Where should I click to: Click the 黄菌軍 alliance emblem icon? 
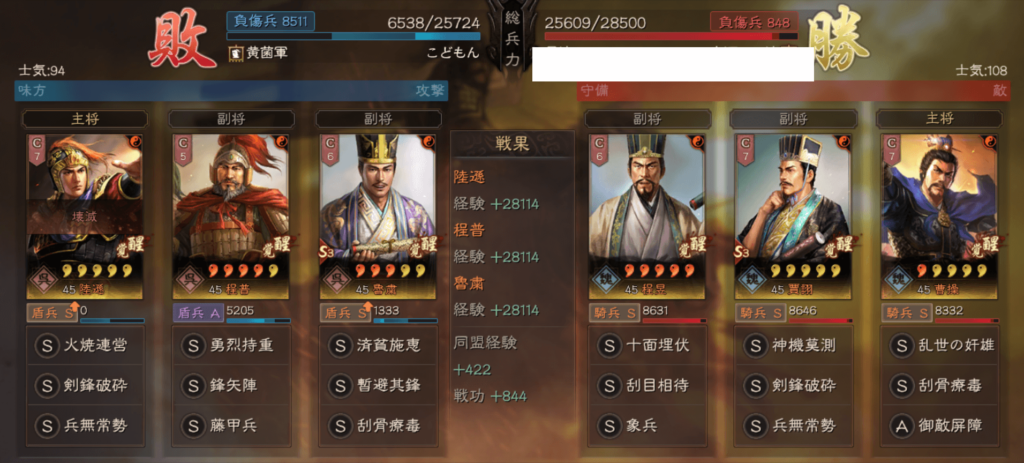pos(236,54)
